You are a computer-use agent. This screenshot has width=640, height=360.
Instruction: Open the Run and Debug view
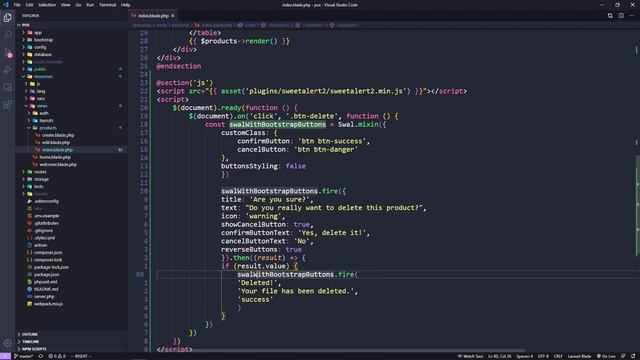click(7, 70)
